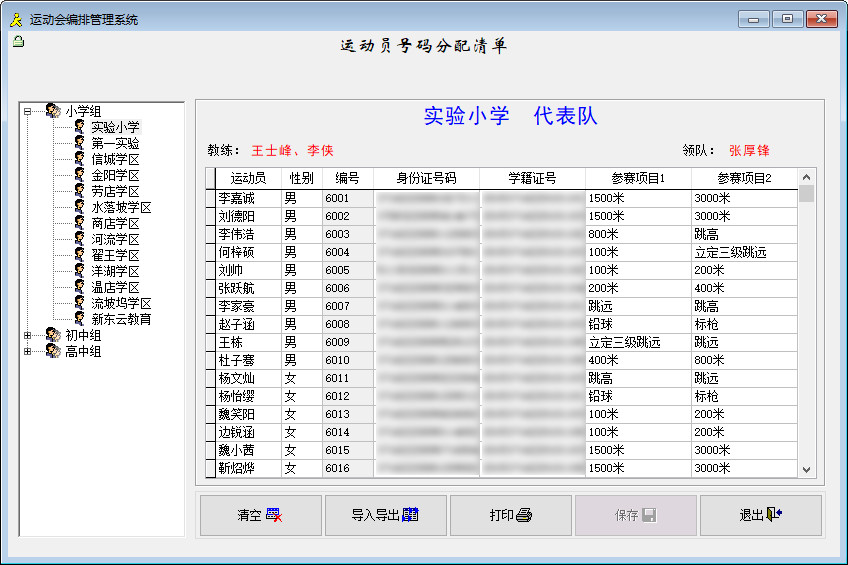Click 标枪 in 杨怡缨's row
The image size is (848, 565).
(744, 396)
